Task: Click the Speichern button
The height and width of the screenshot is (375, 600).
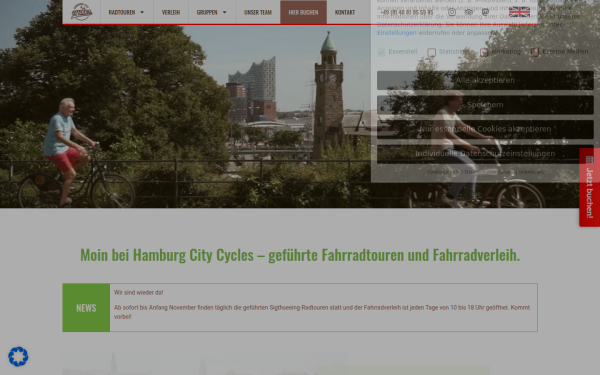Action: click(x=485, y=105)
